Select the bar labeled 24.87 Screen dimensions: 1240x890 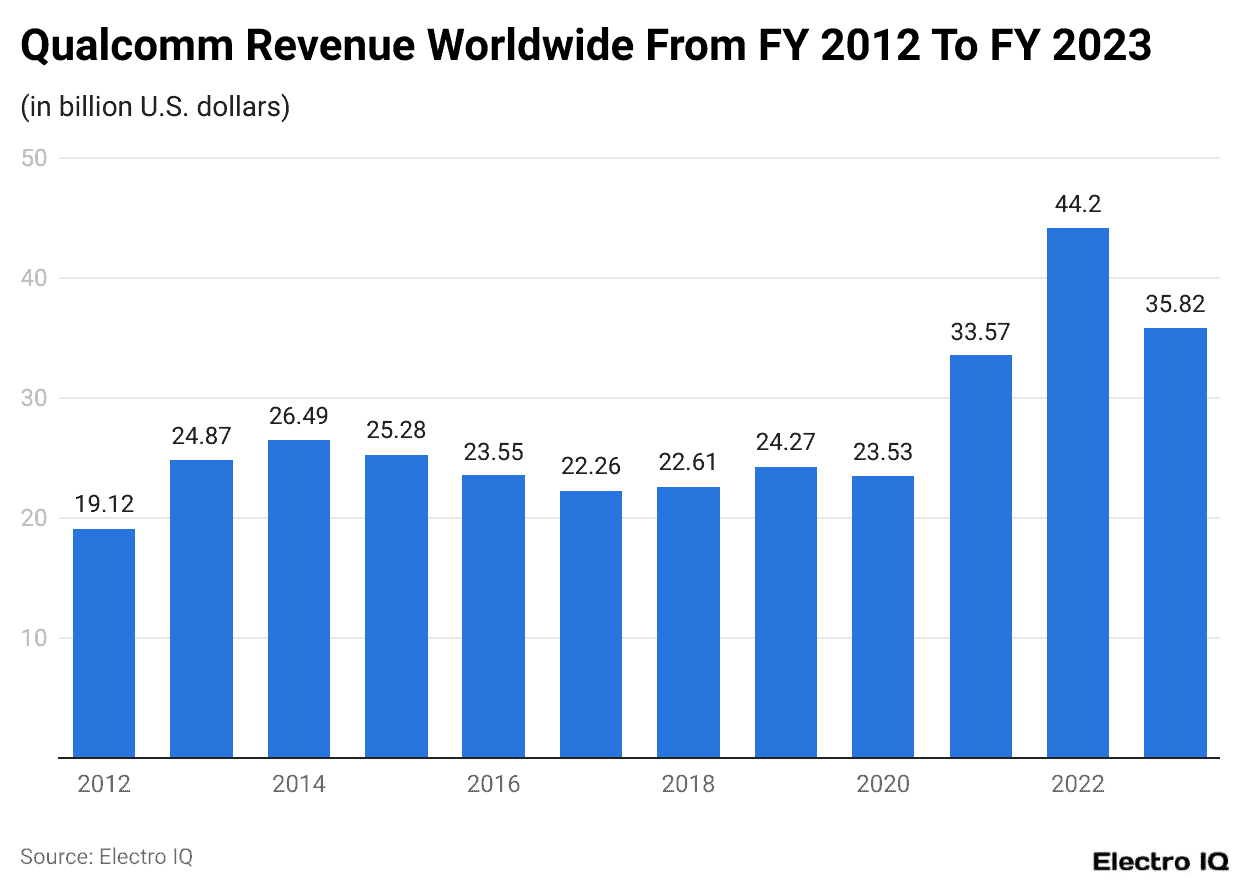201,605
